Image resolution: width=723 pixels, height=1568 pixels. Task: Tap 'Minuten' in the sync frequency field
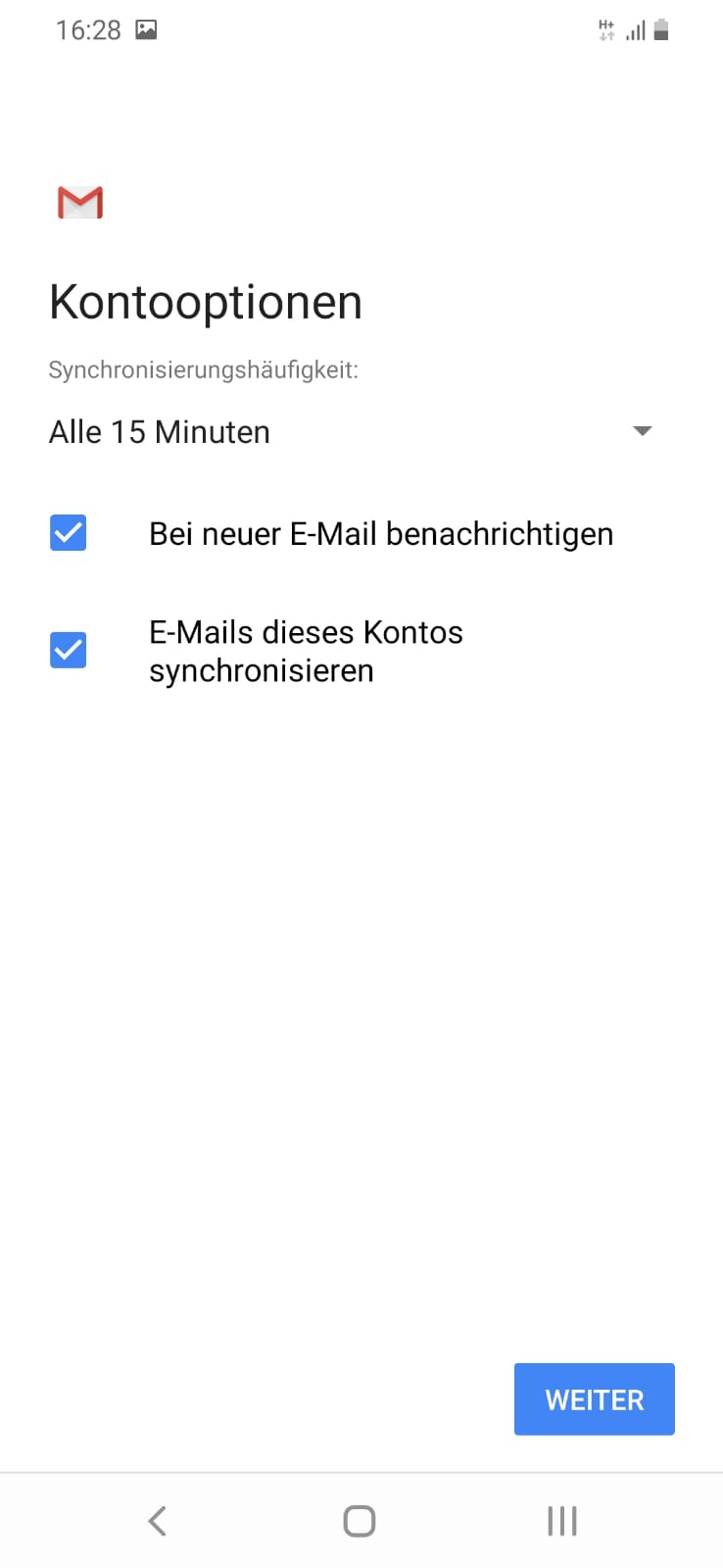(213, 432)
